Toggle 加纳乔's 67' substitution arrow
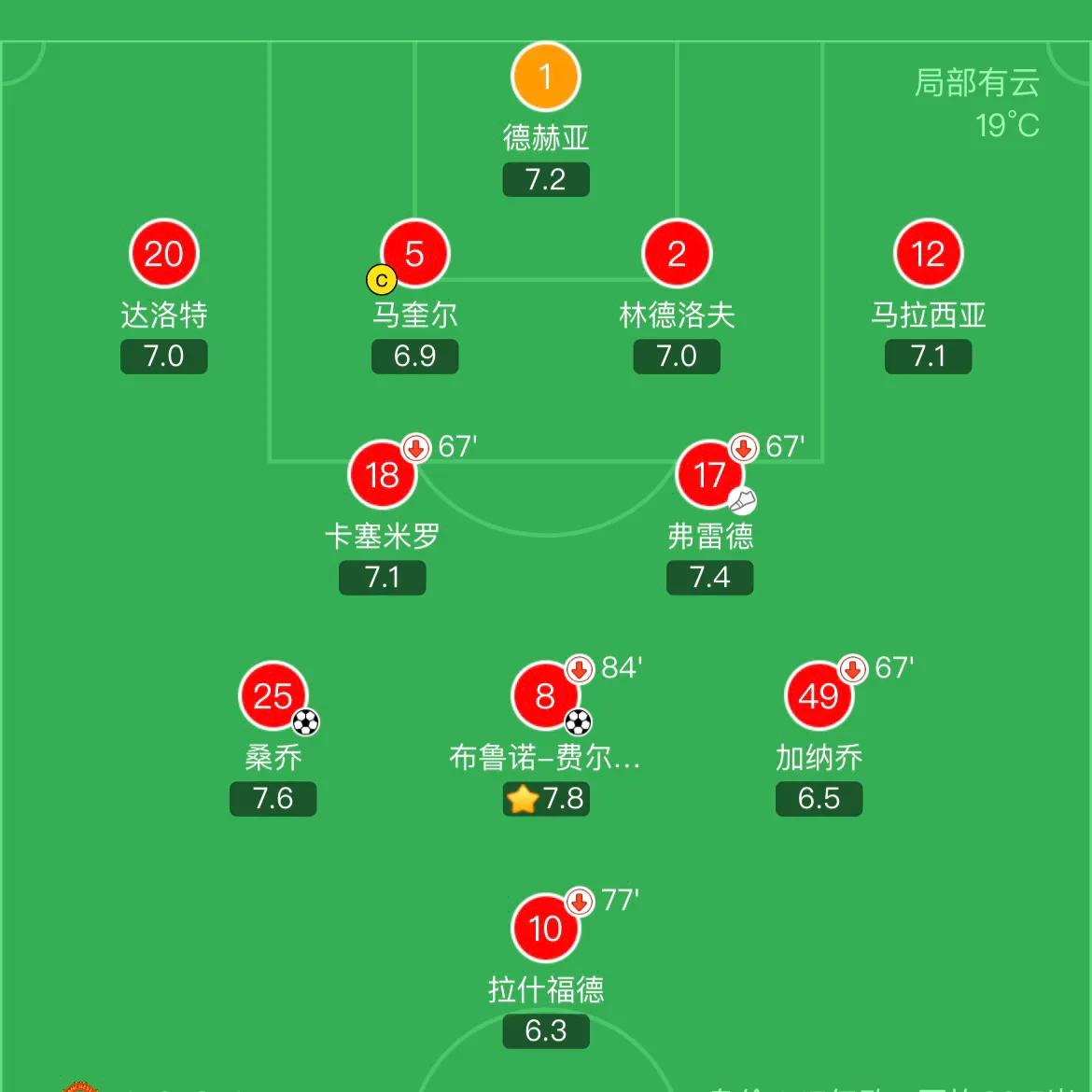1092x1092 pixels. (851, 669)
